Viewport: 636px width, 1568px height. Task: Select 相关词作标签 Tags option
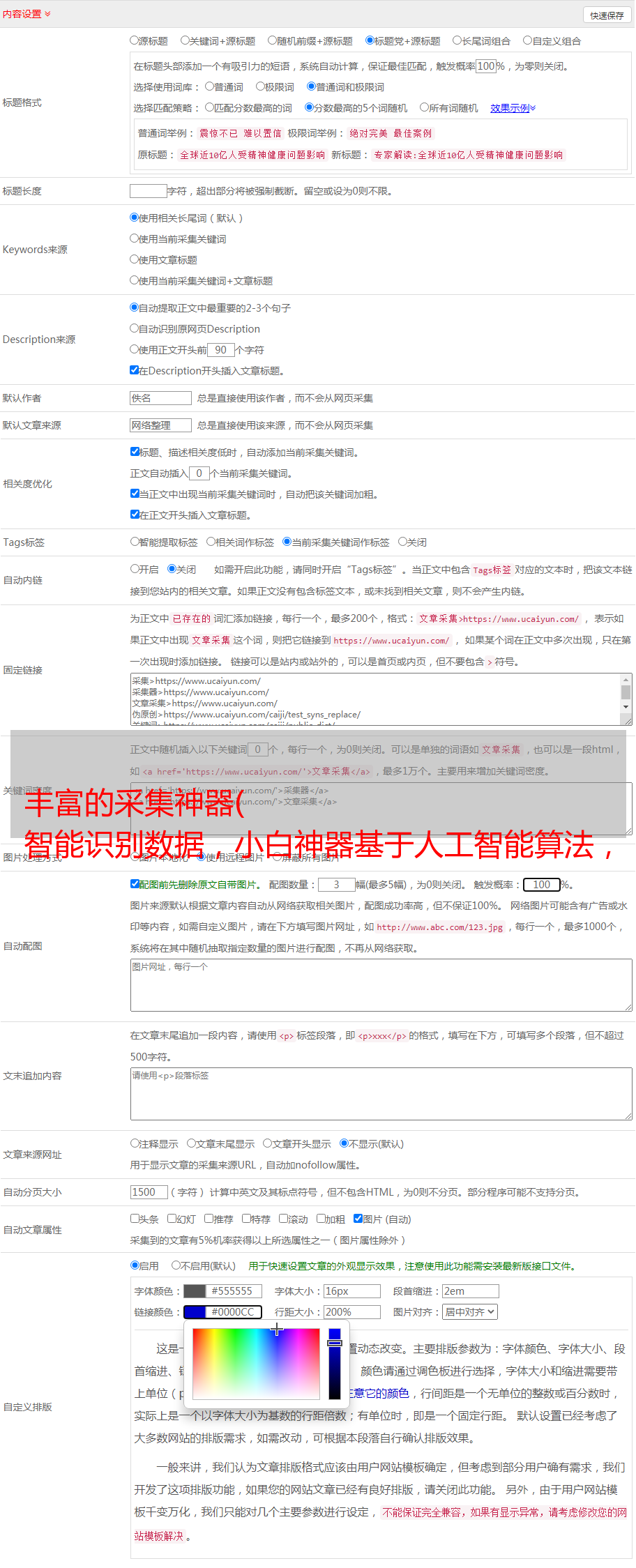211,542
